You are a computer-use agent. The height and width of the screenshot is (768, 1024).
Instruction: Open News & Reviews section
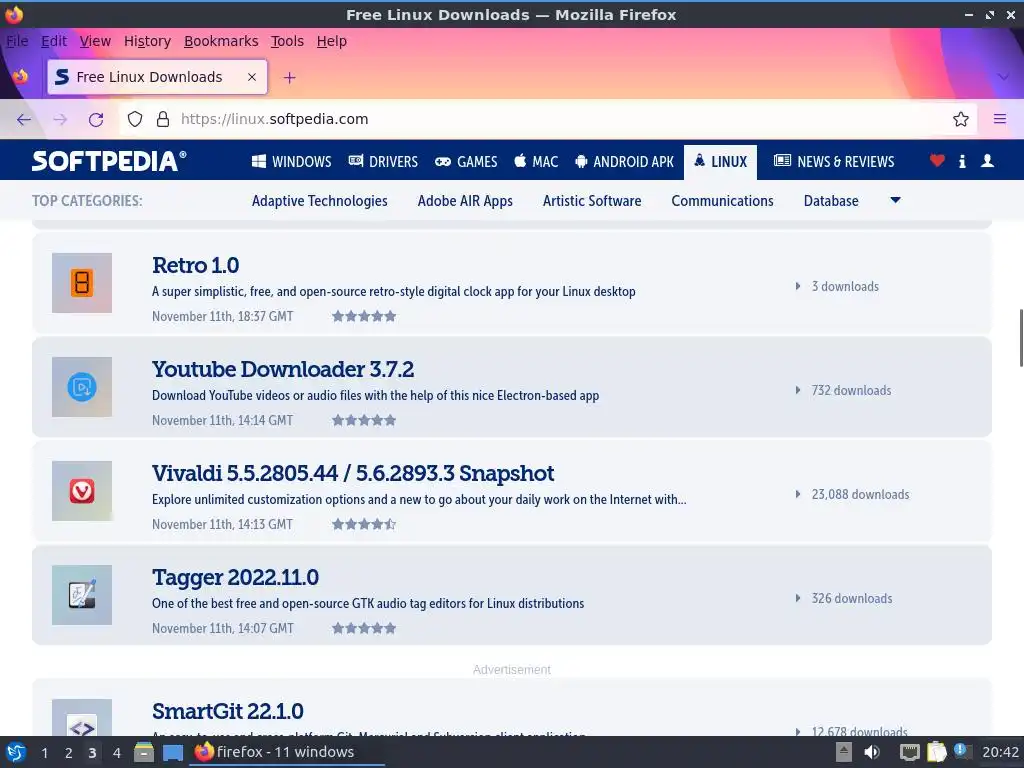[834, 161]
